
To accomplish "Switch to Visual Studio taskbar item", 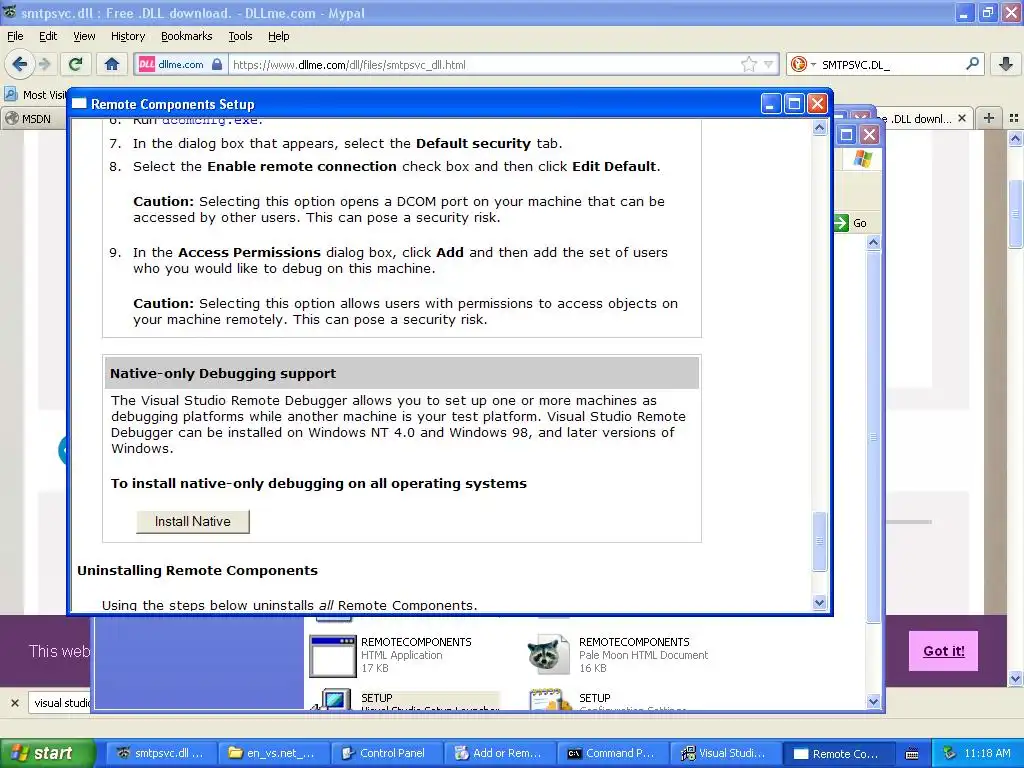I will [725, 754].
